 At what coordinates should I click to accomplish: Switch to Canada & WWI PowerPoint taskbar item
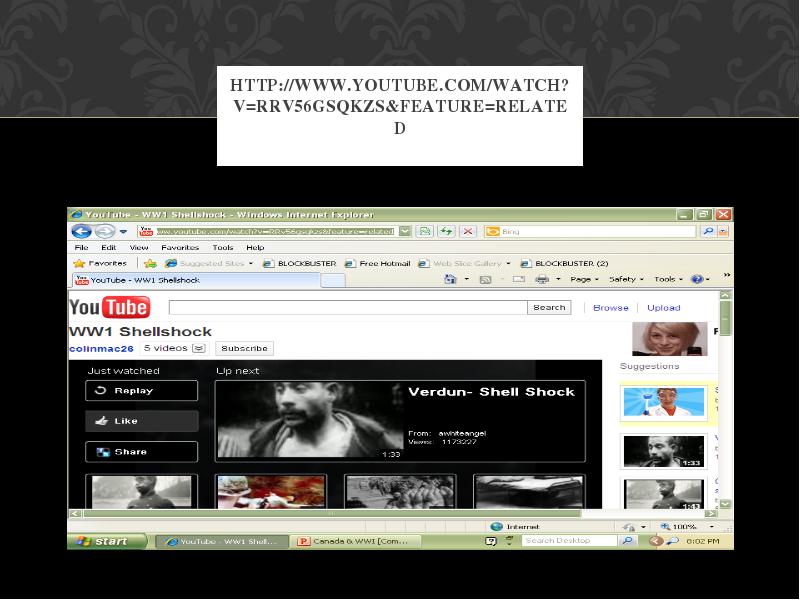[356, 541]
